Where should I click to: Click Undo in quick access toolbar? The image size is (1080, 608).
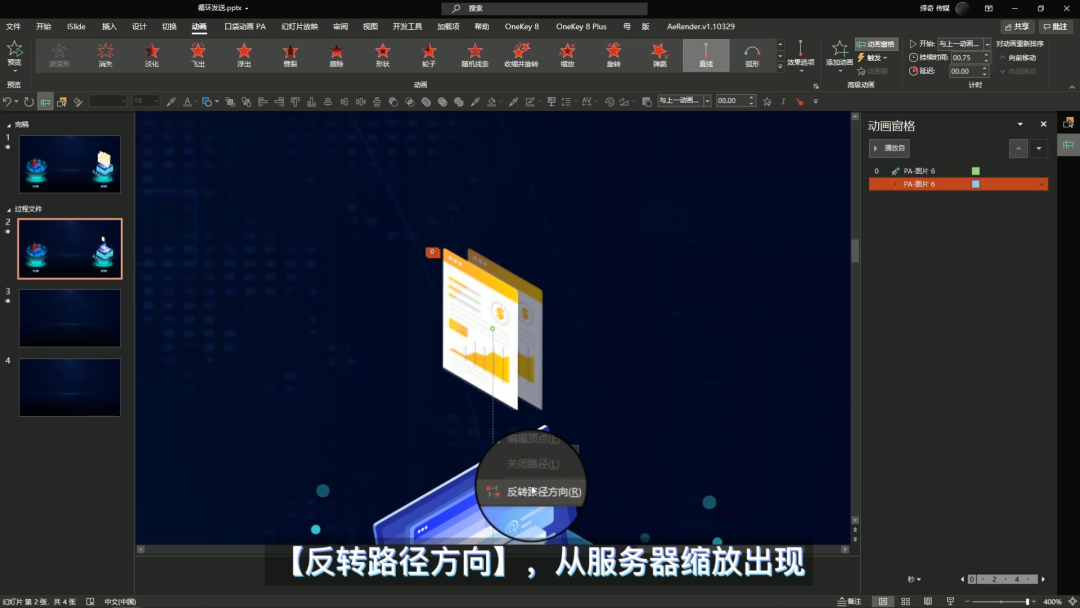7,101
